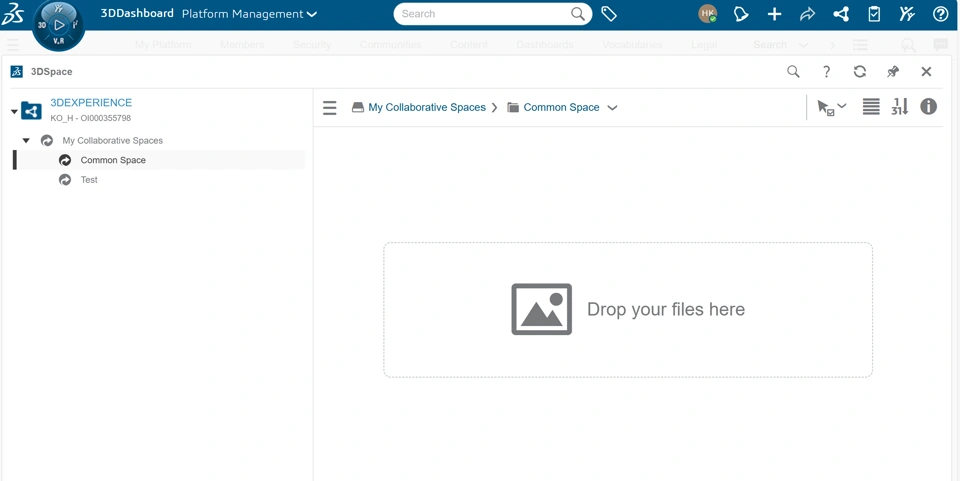Viewport: 960px width, 481px height.
Task: Click the Common Space breadcrumb
Action: coord(561,107)
